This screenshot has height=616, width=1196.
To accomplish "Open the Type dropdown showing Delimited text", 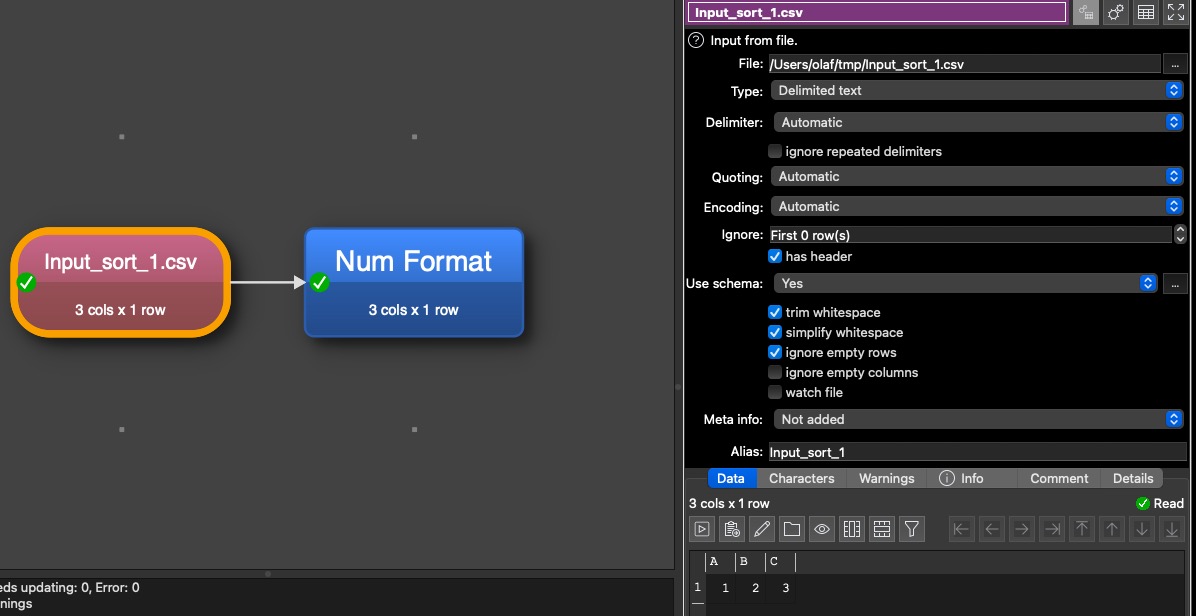I will click(x=977, y=90).
